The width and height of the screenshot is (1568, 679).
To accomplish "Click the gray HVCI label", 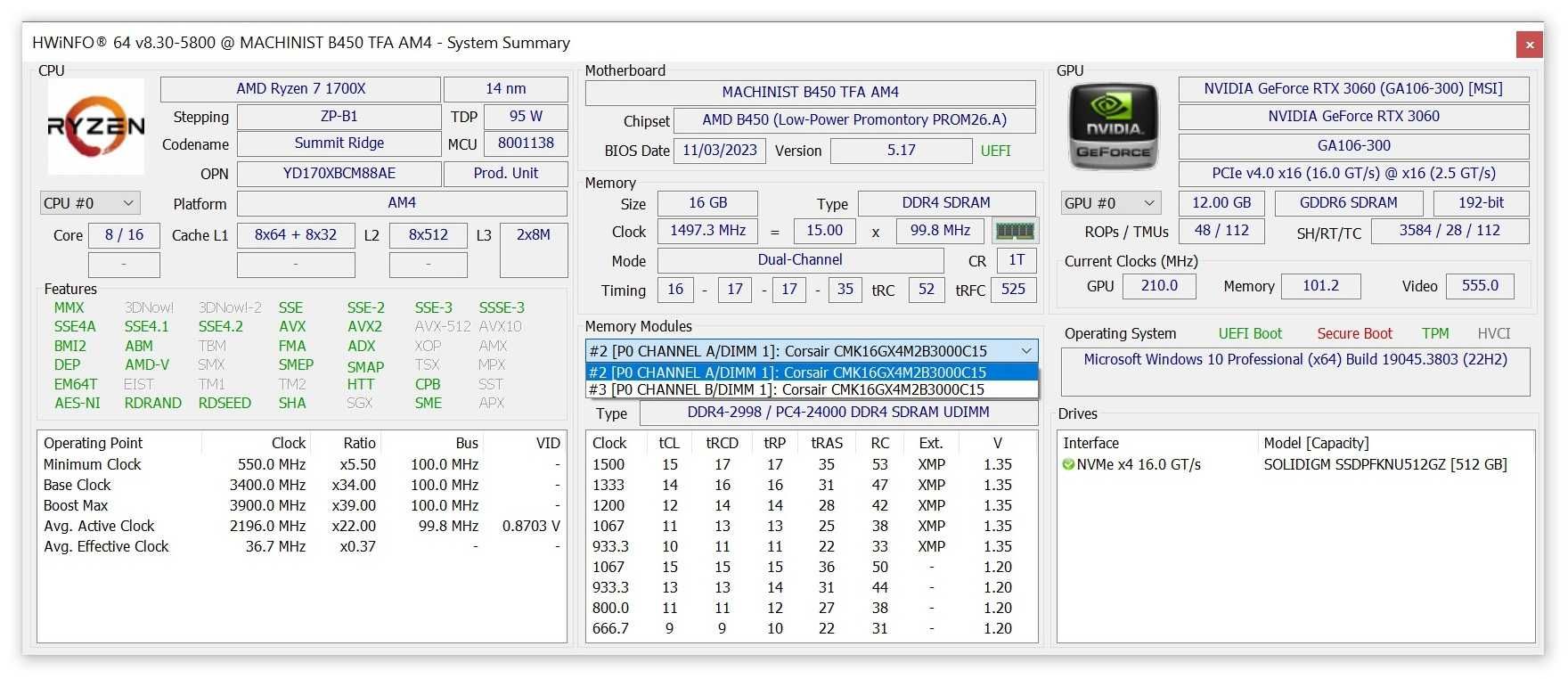I will coord(1494,333).
